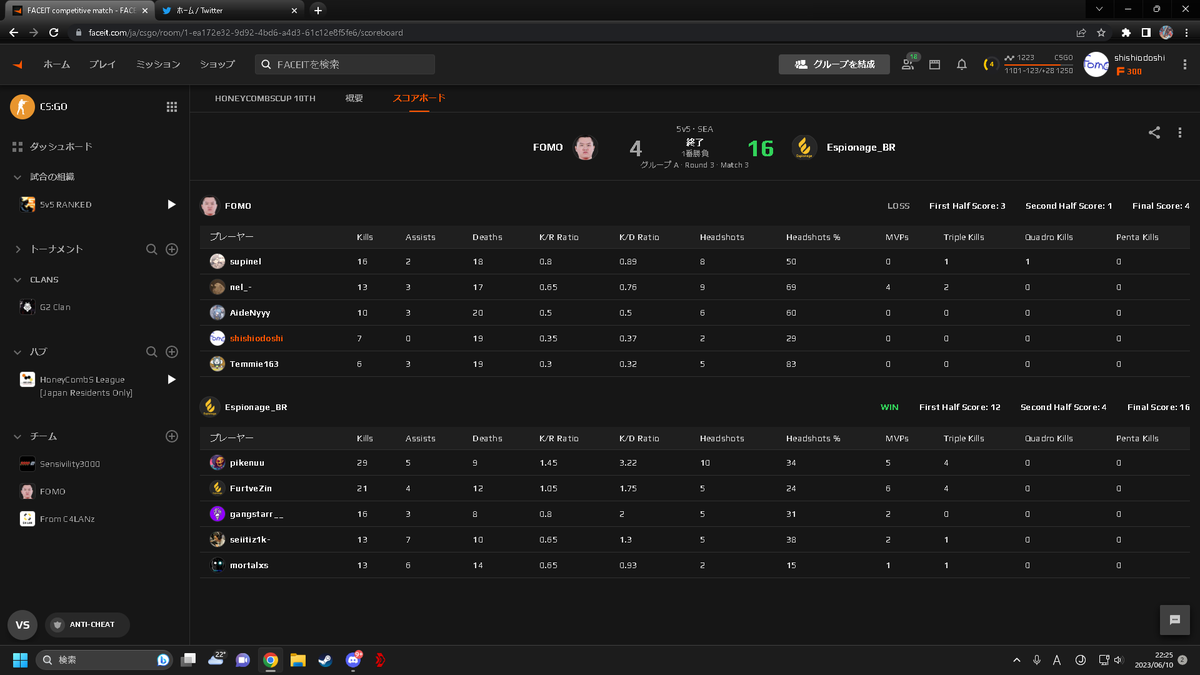The height and width of the screenshot is (675, 1200).
Task: Search tournaments using the magnifier next to トーナメント
Action: click(152, 249)
